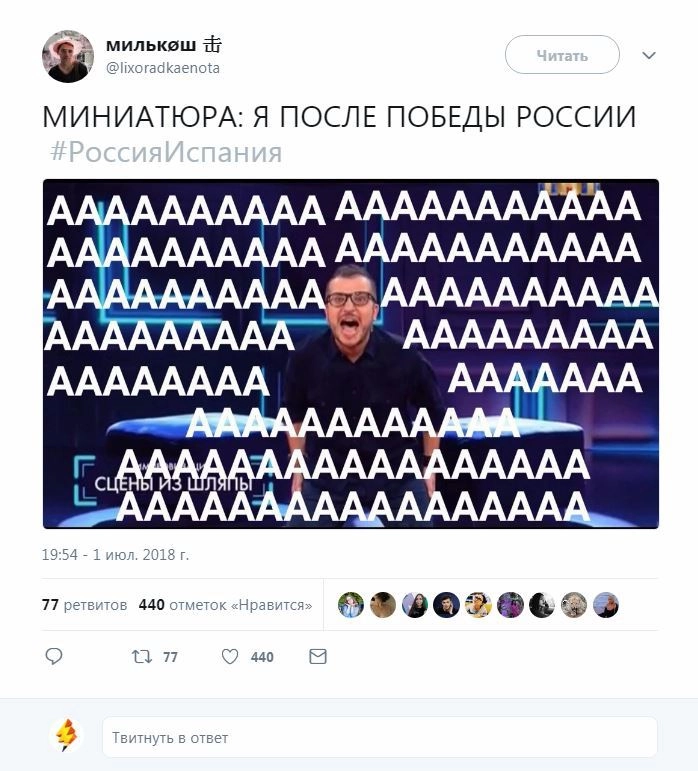Focus the Твитнуть в ответ field
The image size is (698, 771).
tap(379, 737)
